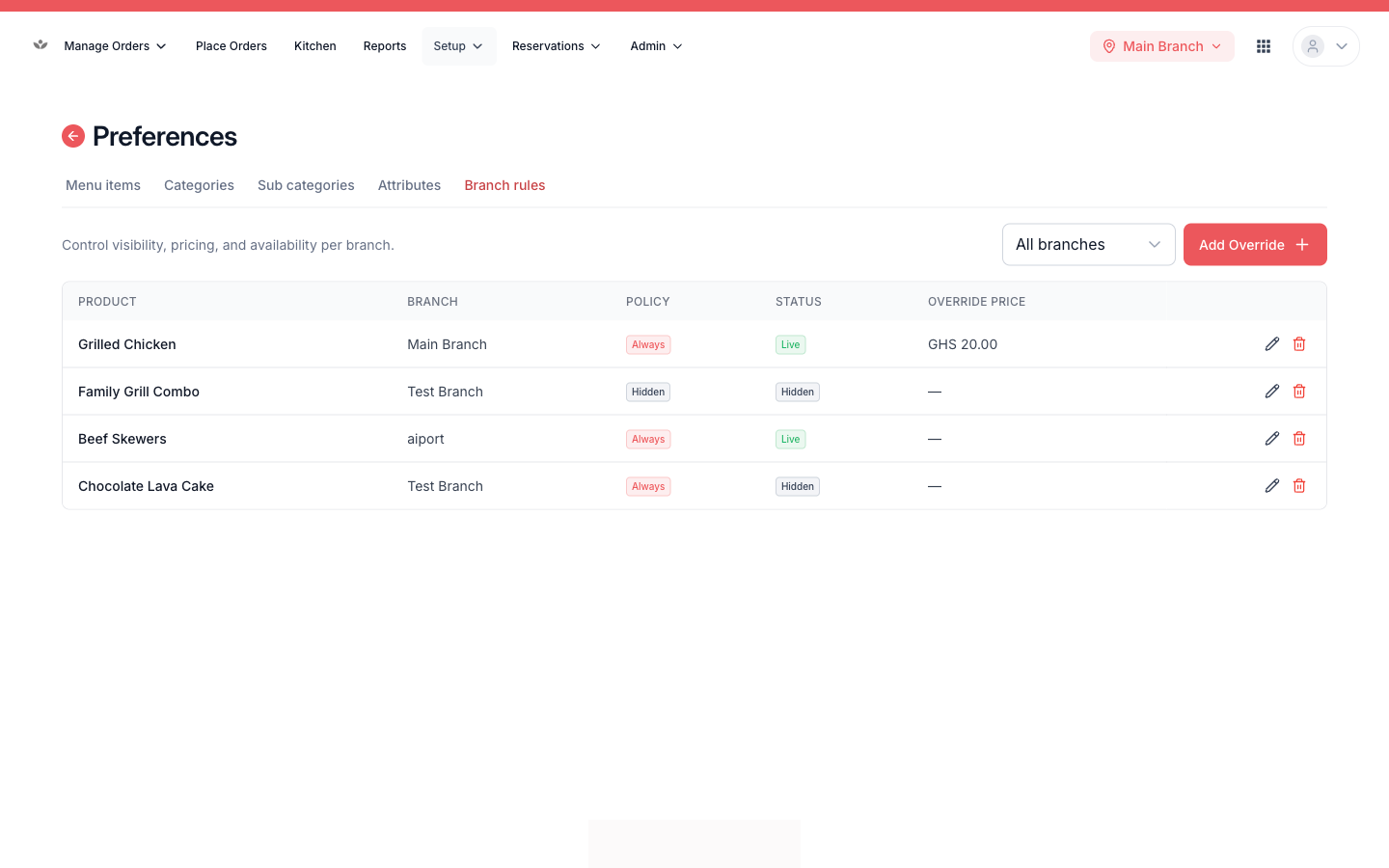Click the app logo icon

(x=41, y=44)
